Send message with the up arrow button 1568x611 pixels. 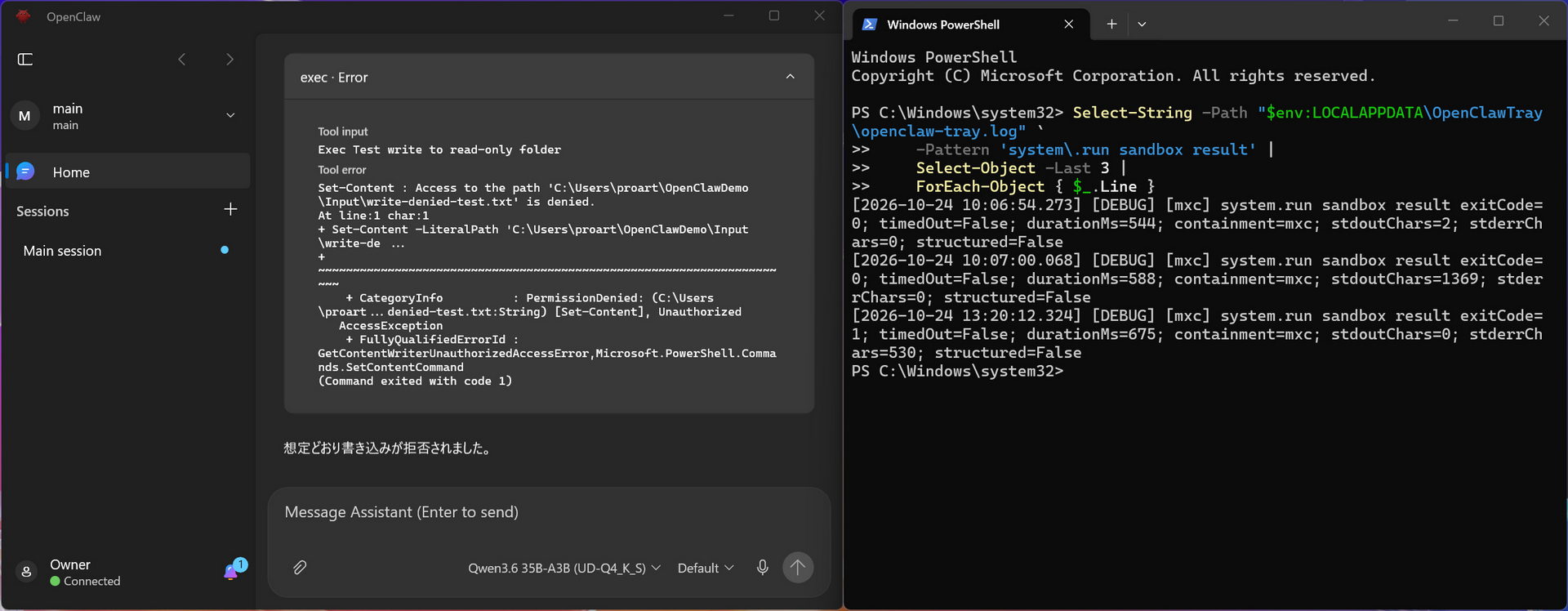[x=798, y=567]
